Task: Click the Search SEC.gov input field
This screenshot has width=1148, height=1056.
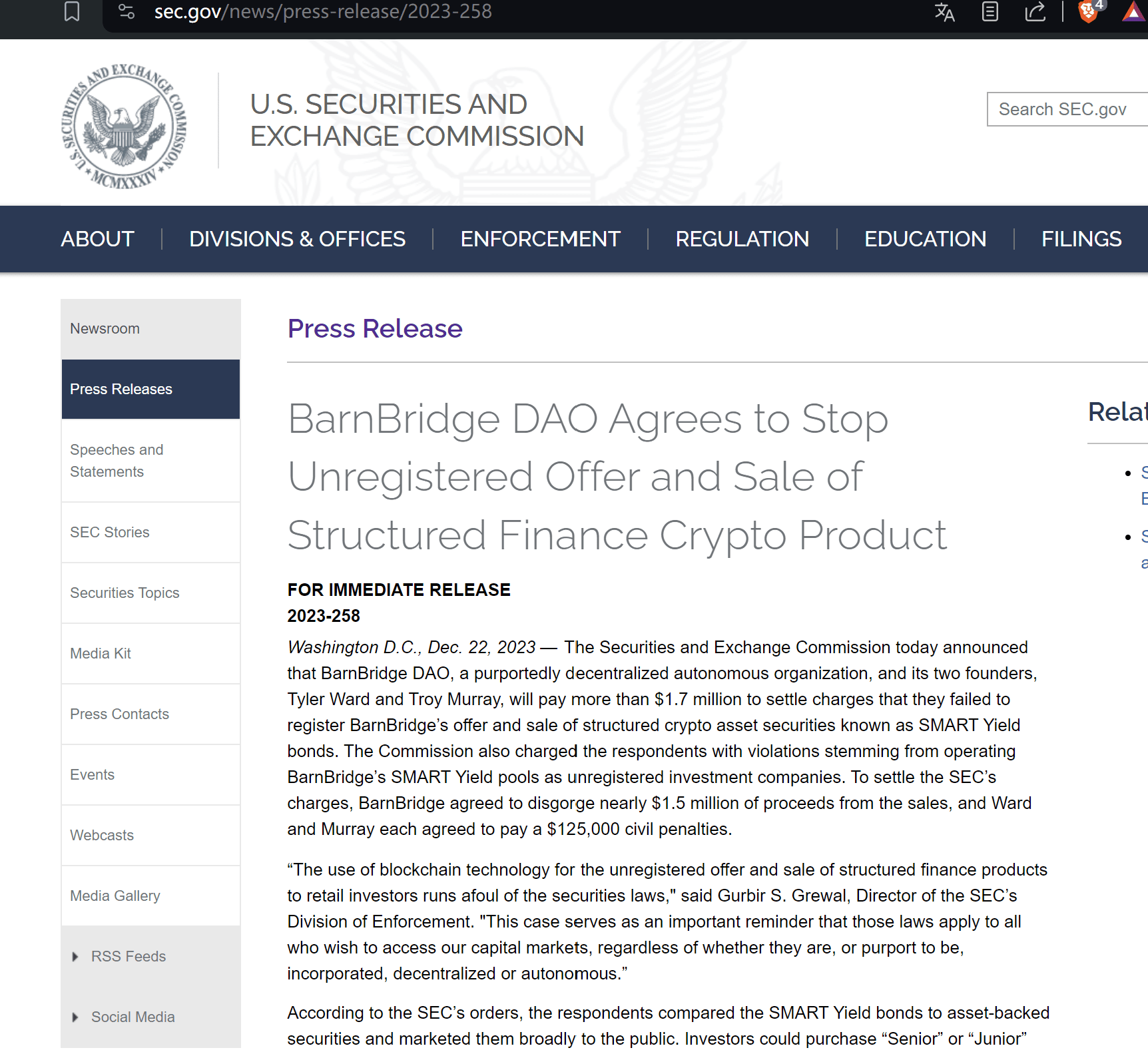Action: tap(1066, 109)
